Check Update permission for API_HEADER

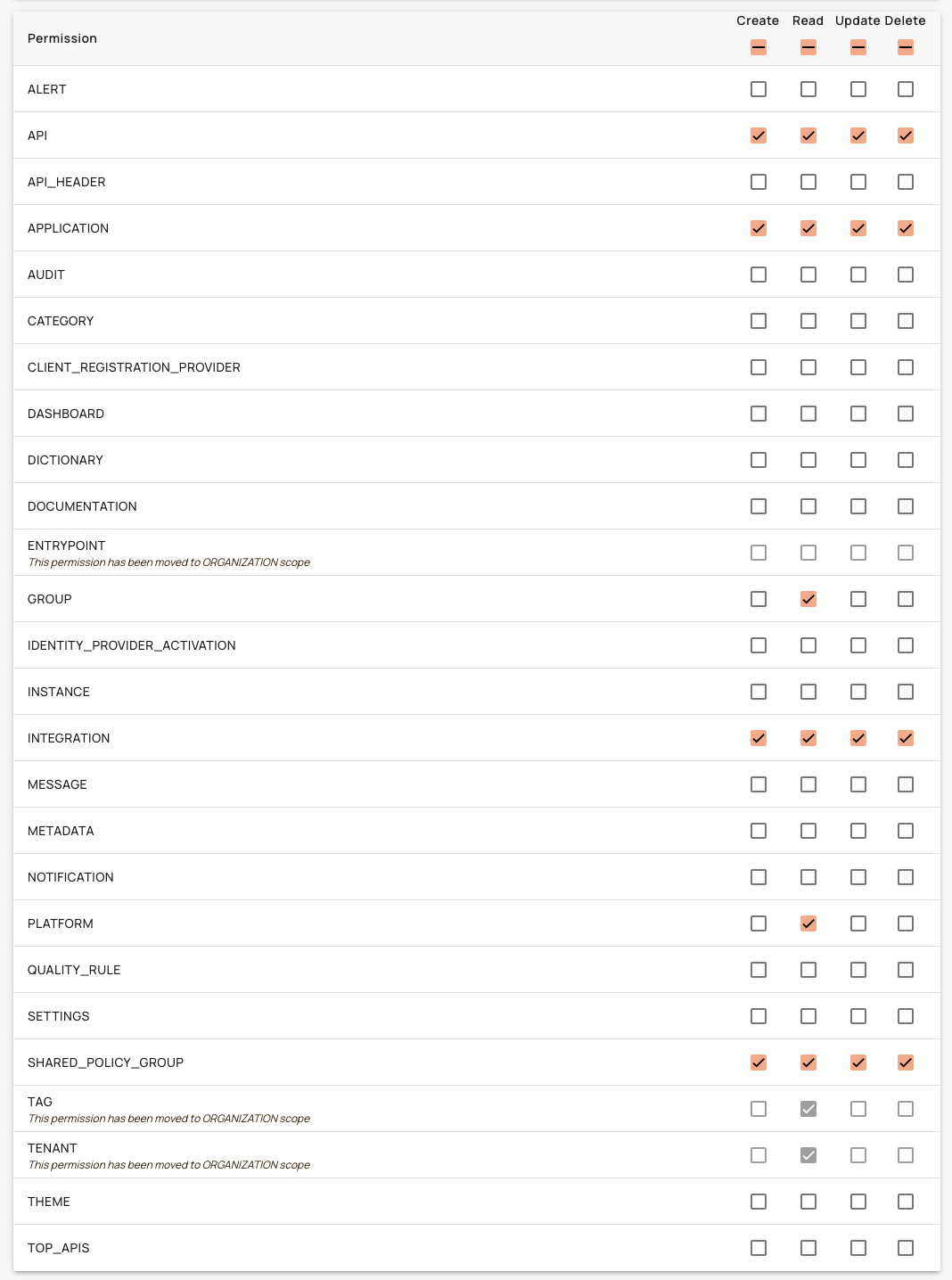[x=858, y=182]
